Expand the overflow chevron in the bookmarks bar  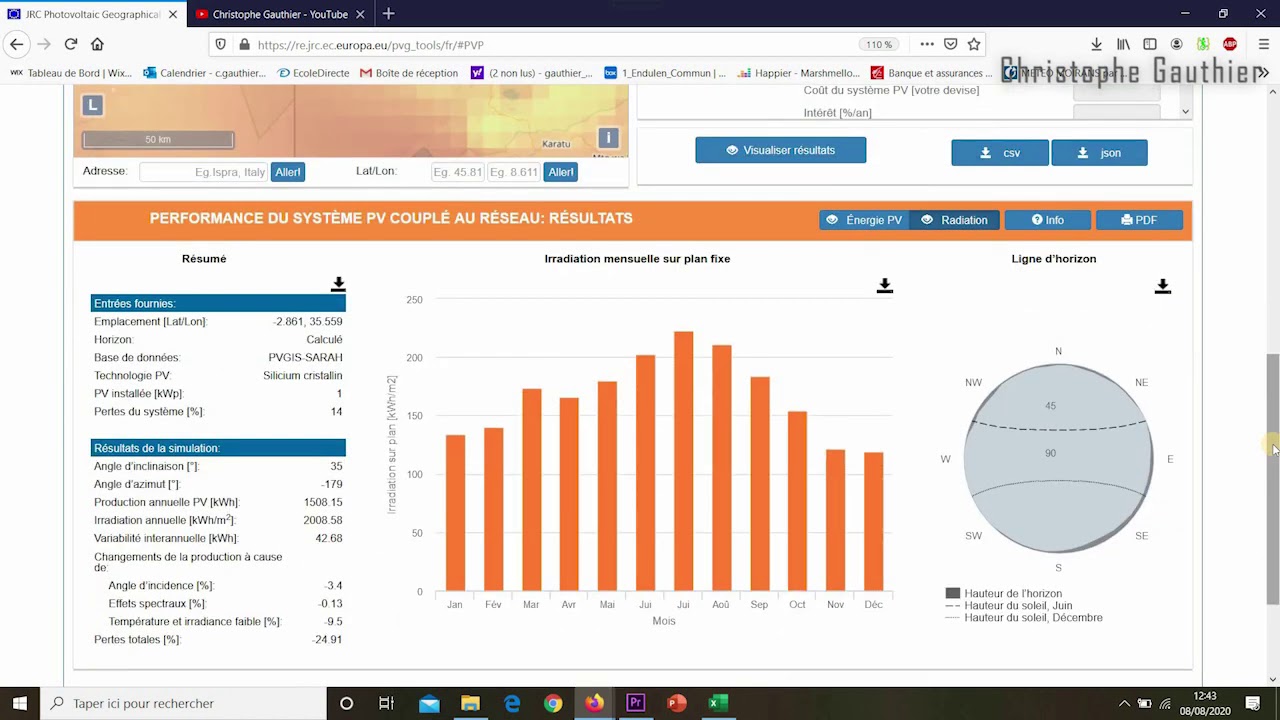click(x=1263, y=72)
